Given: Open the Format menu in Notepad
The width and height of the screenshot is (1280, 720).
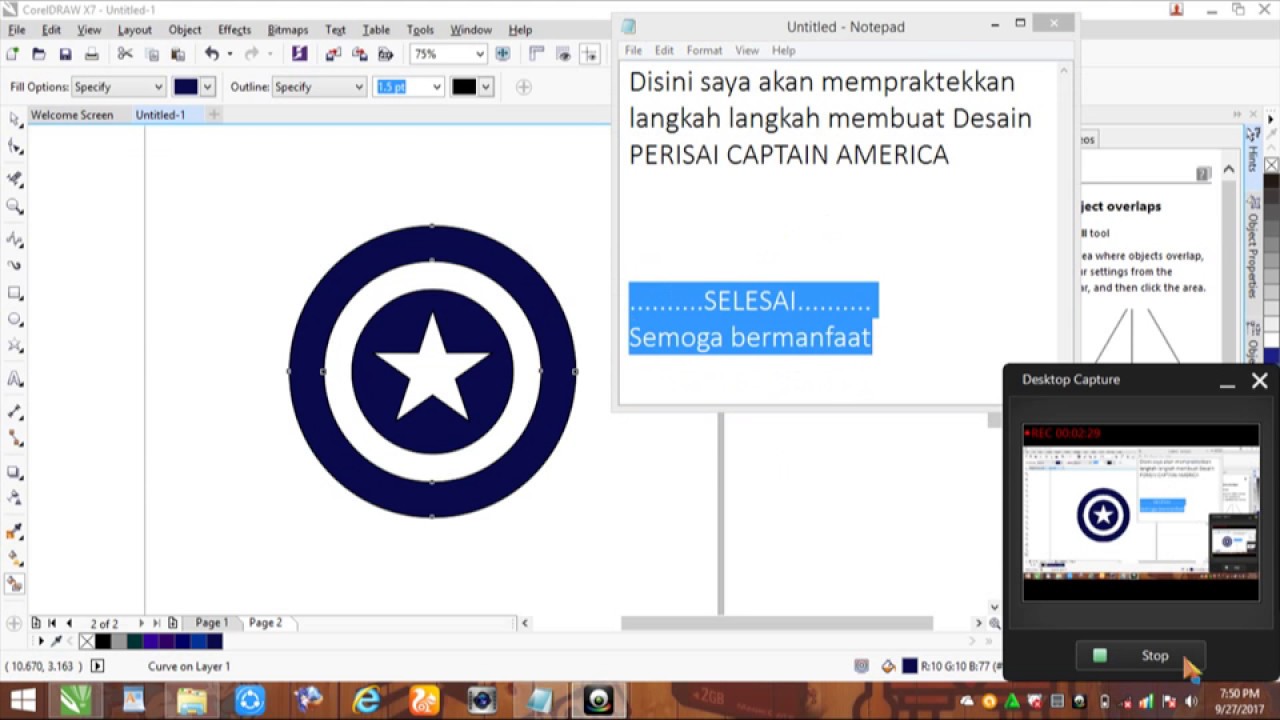Looking at the screenshot, I should [704, 50].
